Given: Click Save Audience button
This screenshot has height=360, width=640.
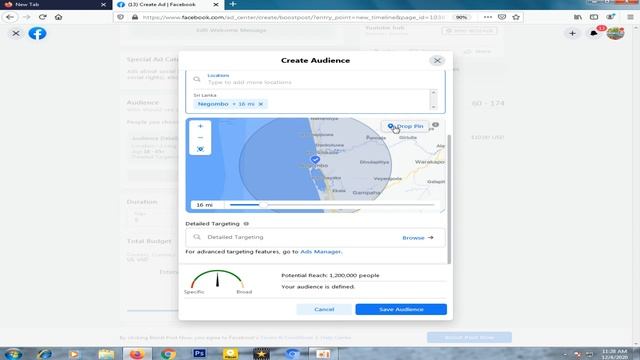Looking at the screenshot, I should pos(401,309).
